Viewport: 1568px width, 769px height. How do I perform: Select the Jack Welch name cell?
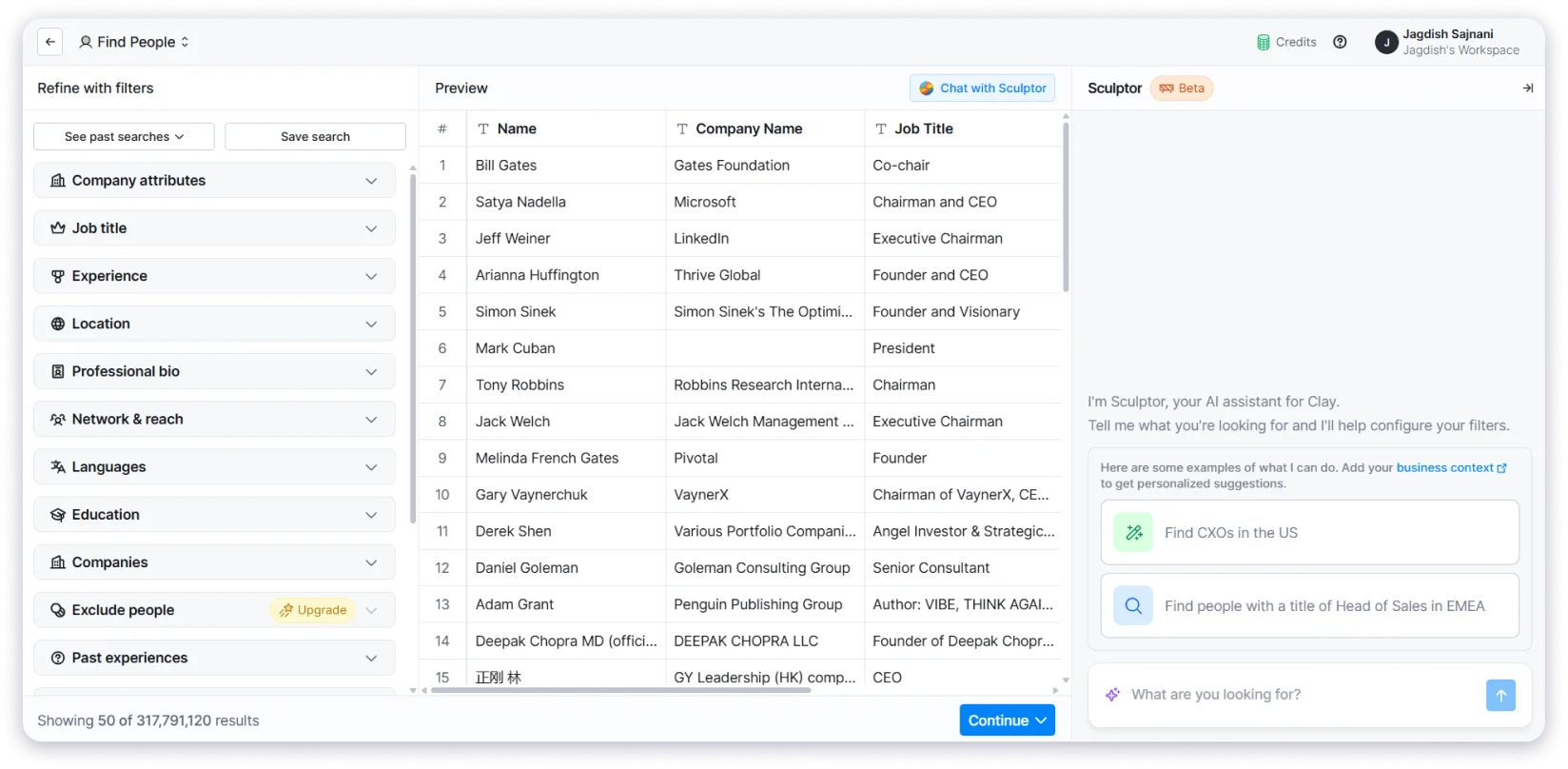[566, 422]
